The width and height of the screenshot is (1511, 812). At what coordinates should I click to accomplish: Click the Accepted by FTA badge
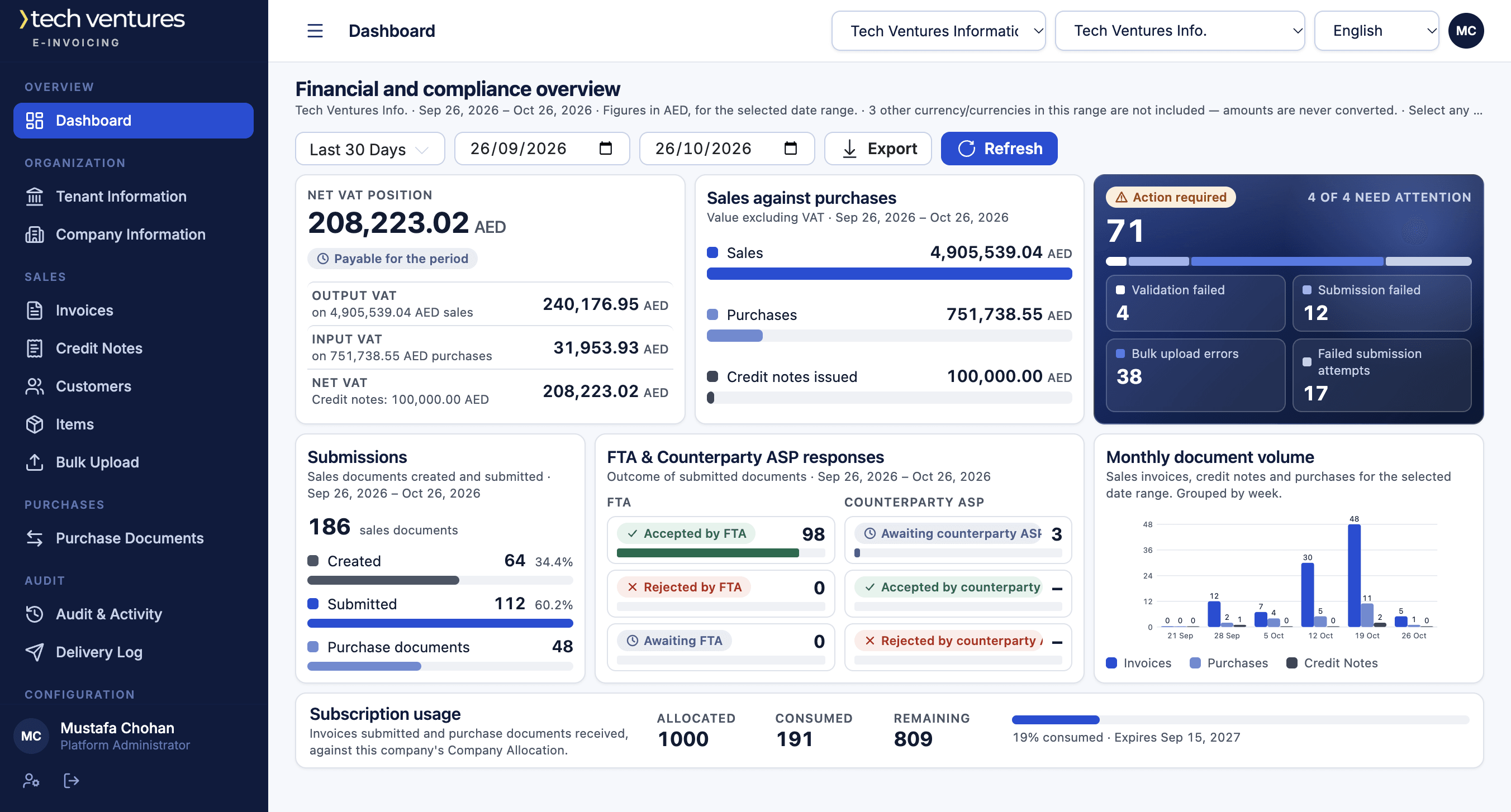click(686, 533)
